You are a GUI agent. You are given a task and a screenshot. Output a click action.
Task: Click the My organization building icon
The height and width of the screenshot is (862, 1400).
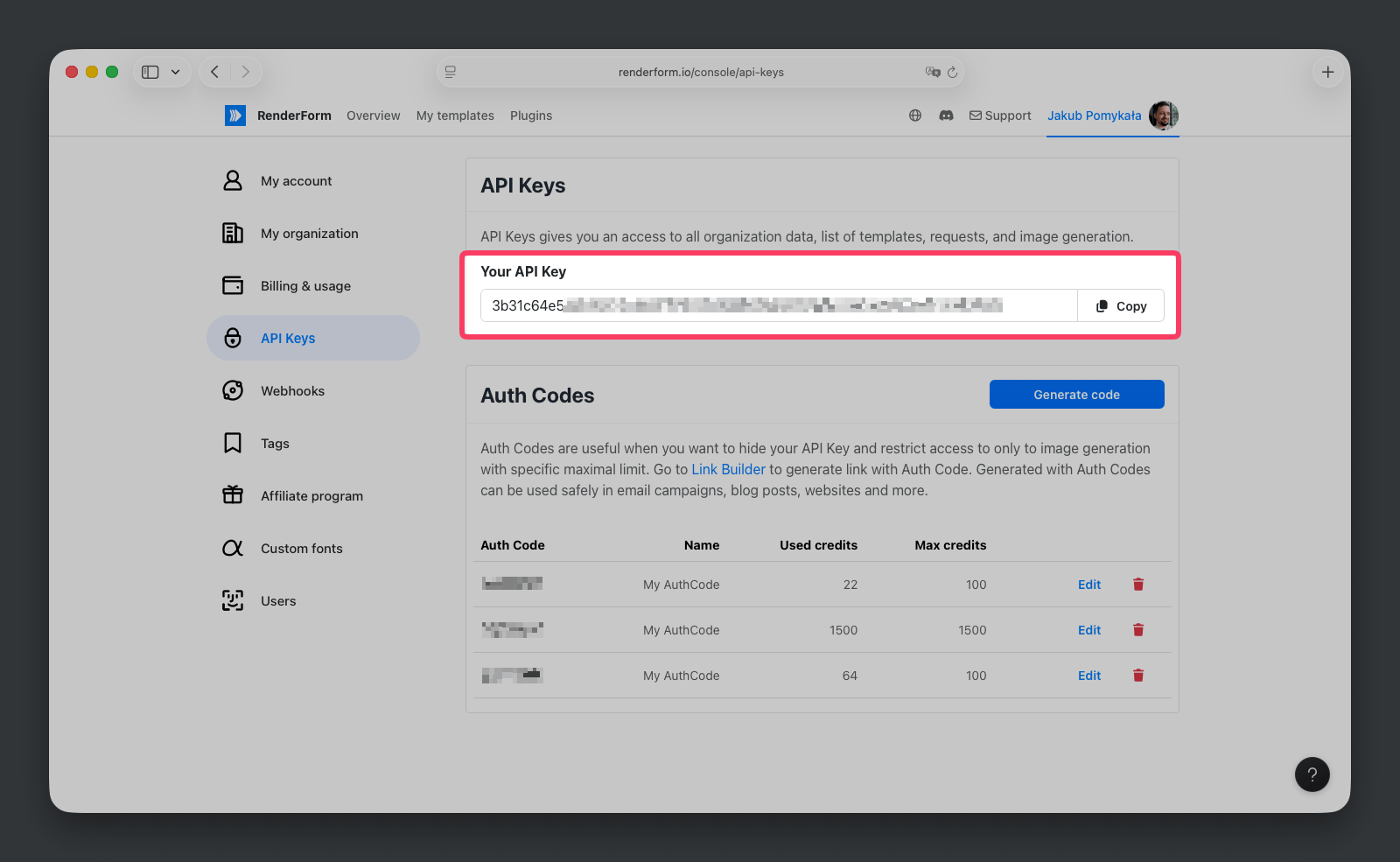coord(233,233)
